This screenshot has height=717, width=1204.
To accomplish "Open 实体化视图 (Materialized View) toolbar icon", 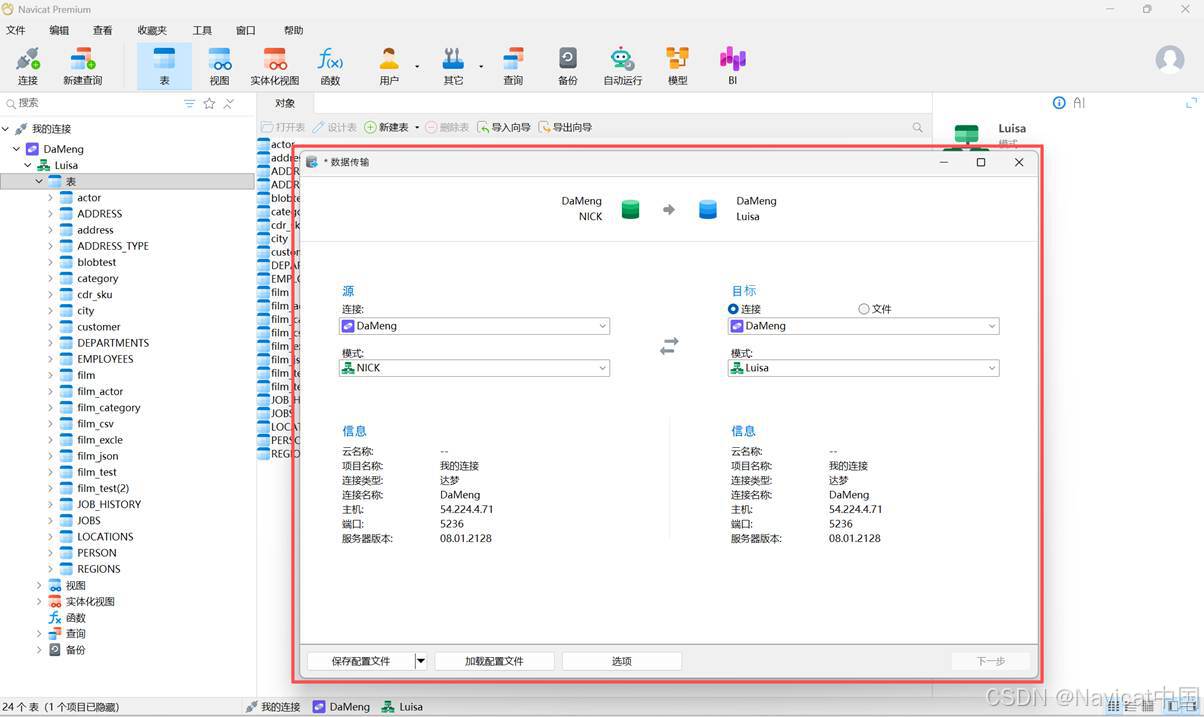I will pos(274,66).
